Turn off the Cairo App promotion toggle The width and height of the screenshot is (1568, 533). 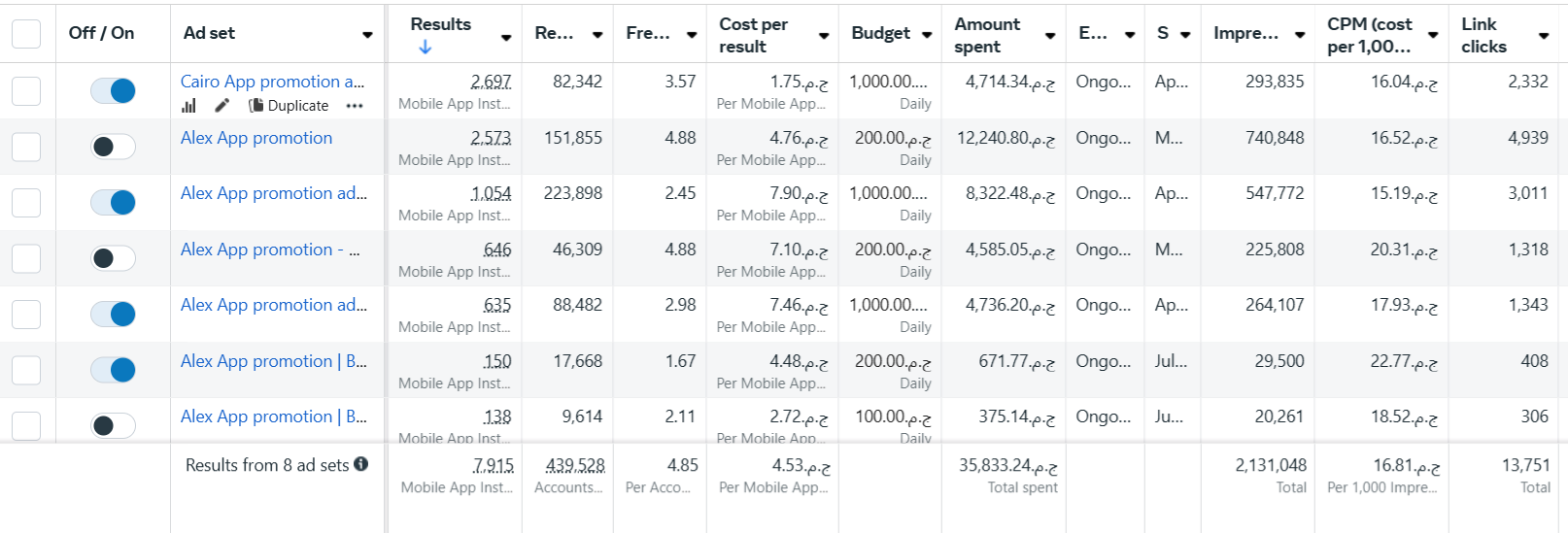pyautogui.click(x=113, y=90)
